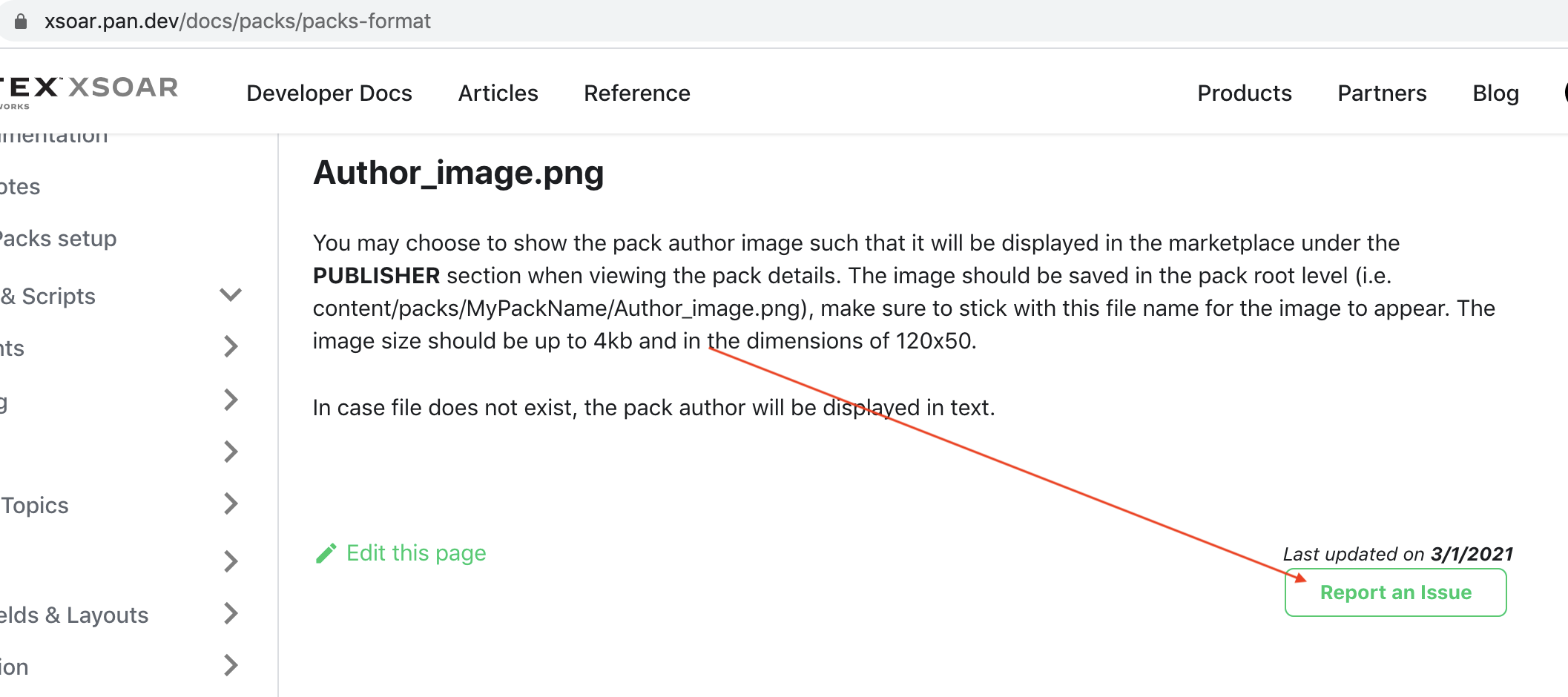Image resolution: width=1568 pixels, height=697 pixels.
Task: Click the Author_image.png heading
Action: pos(458,173)
